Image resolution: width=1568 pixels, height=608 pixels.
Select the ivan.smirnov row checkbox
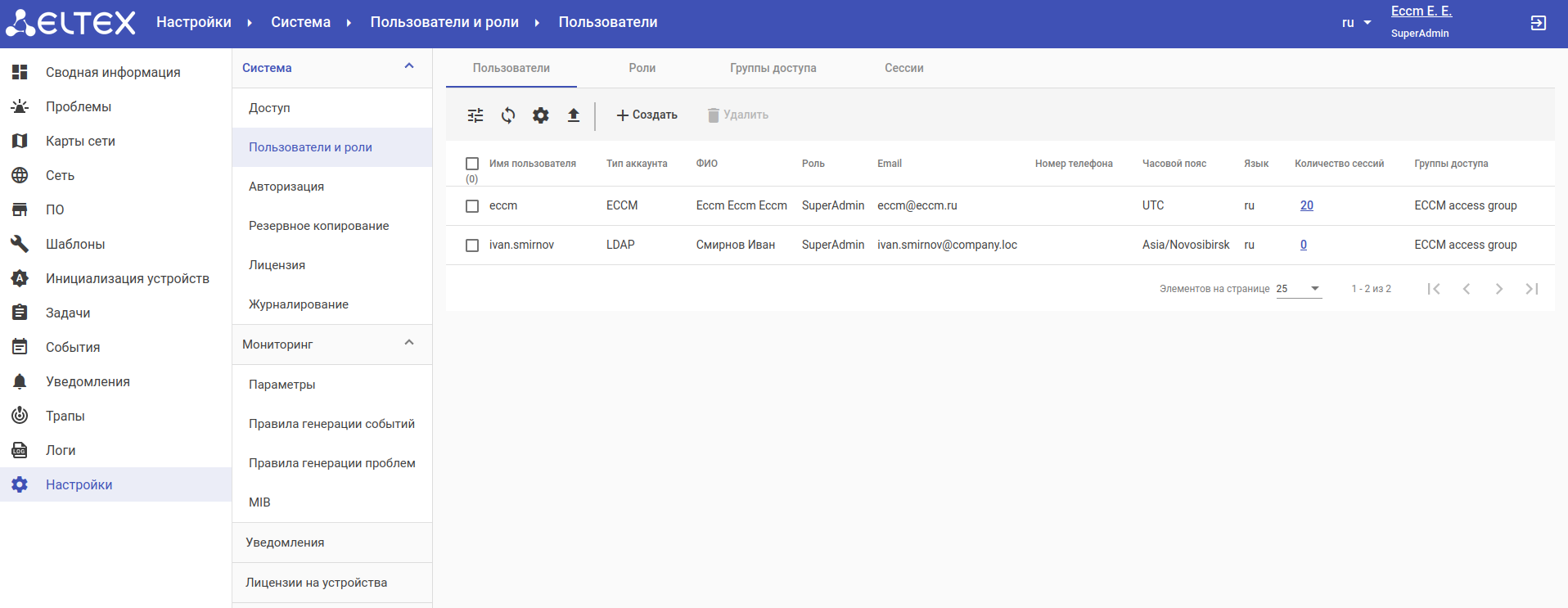coord(472,245)
